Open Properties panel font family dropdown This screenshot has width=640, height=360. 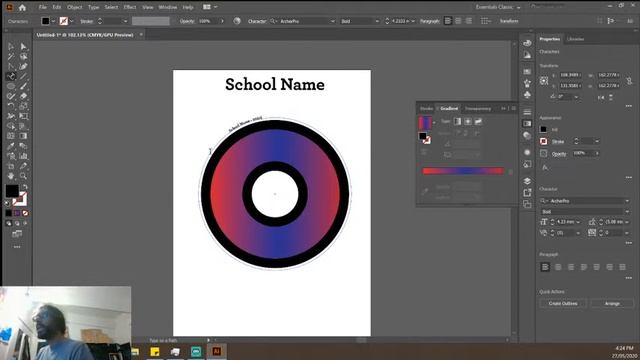coord(627,201)
